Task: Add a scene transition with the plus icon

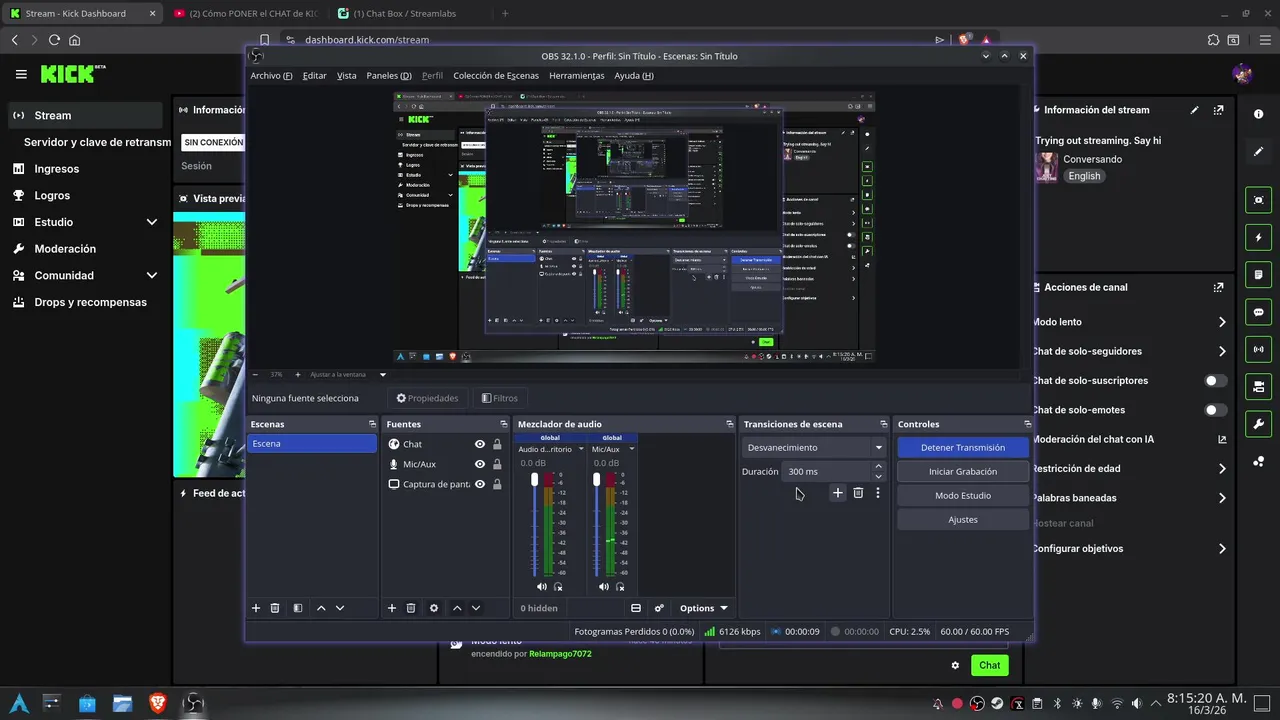Action: (x=838, y=493)
